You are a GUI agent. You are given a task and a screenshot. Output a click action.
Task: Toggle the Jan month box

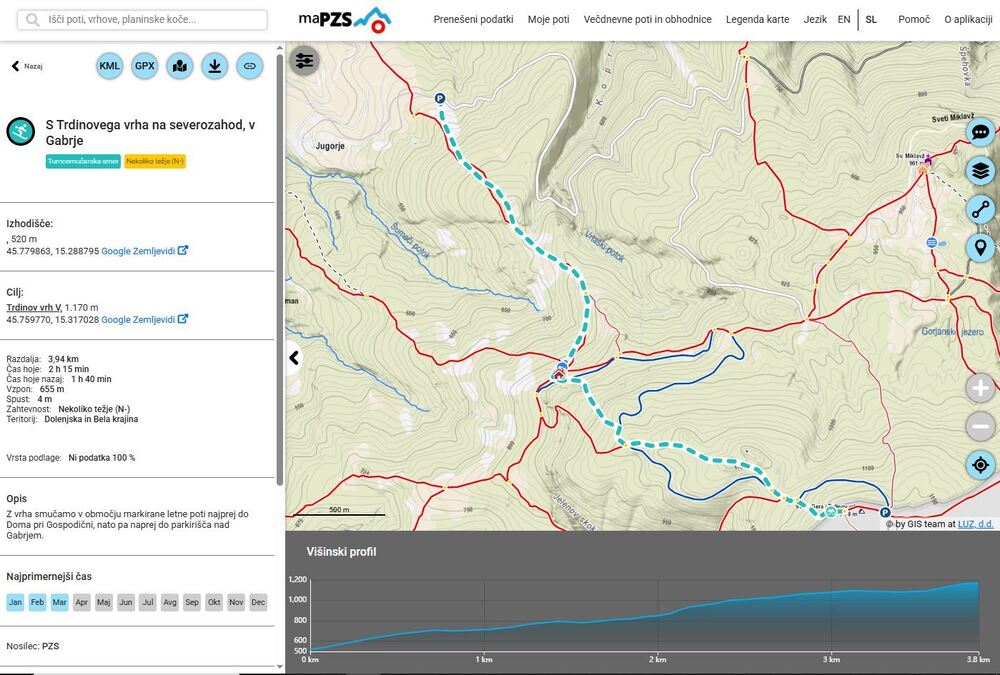click(x=15, y=602)
